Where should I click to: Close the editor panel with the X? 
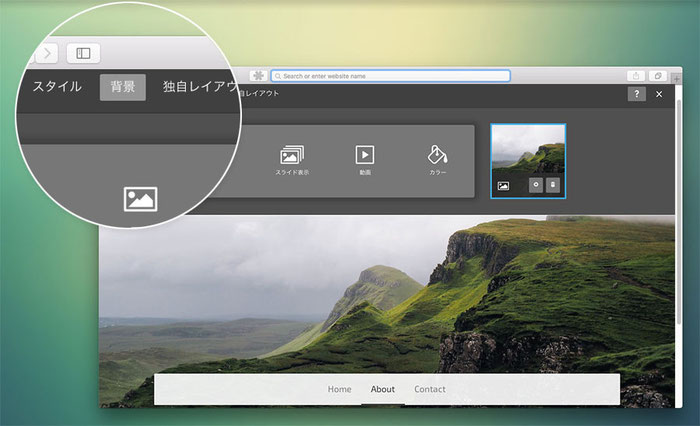pos(659,94)
